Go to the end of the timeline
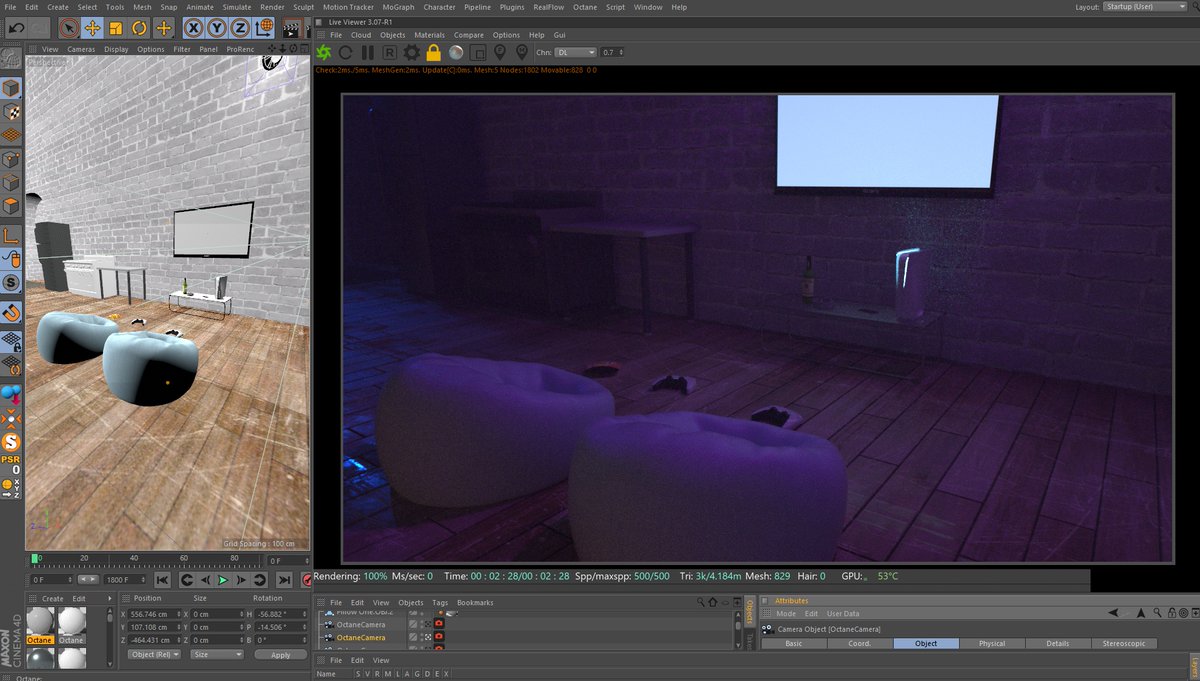 [x=284, y=580]
